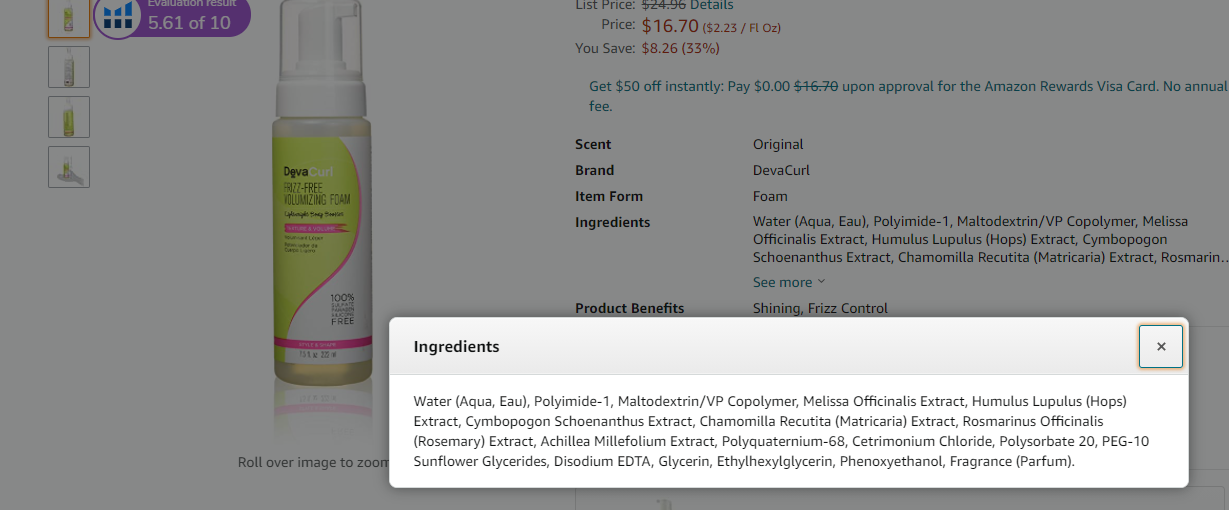Click the $16.70 price

point(669,26)
